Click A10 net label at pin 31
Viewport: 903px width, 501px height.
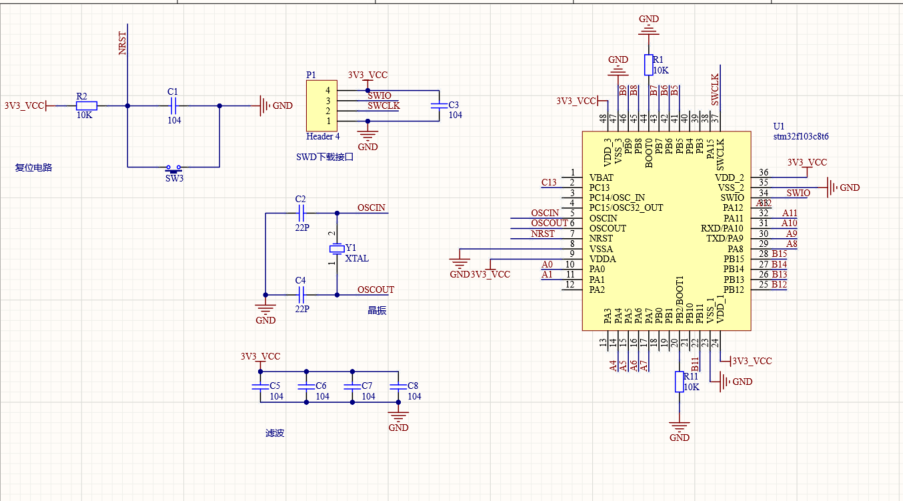790,223
